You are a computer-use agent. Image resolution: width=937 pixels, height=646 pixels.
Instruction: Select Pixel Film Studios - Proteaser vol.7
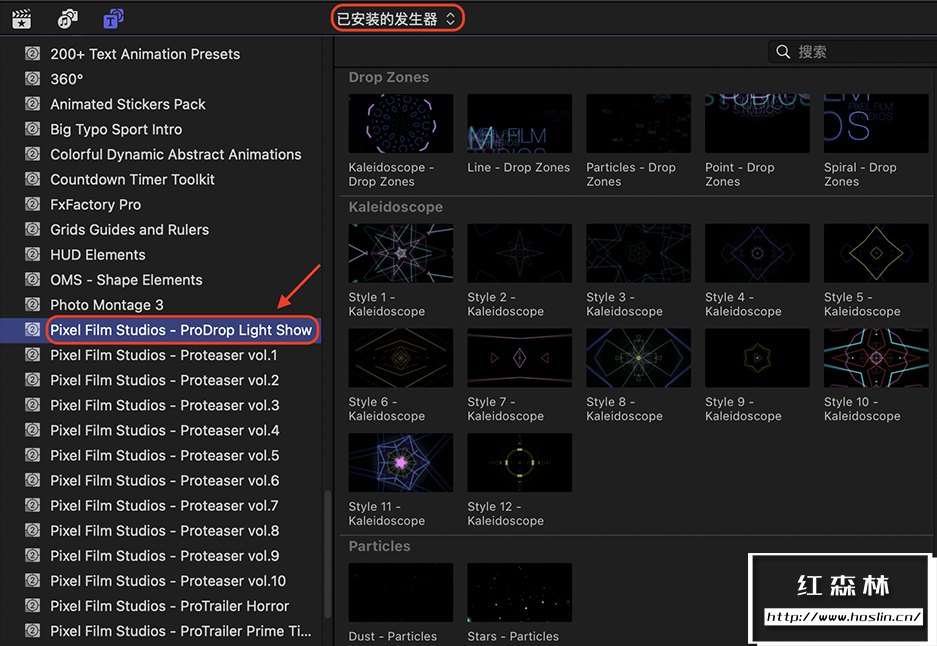coord(164,506)
